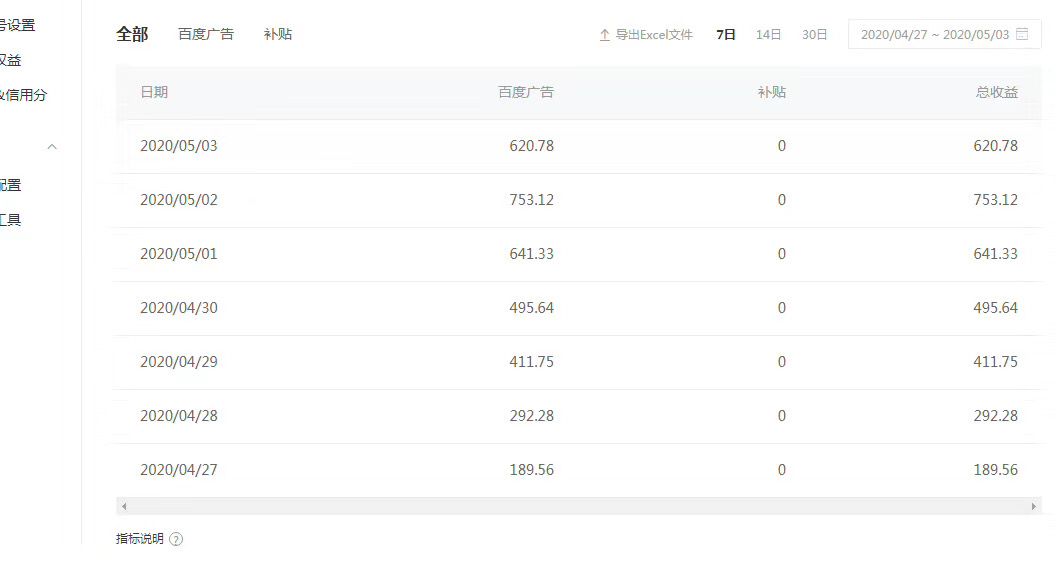Click 641.33 in the 百度广告 column
The image size is (1056, 564).
click(531, 254)
